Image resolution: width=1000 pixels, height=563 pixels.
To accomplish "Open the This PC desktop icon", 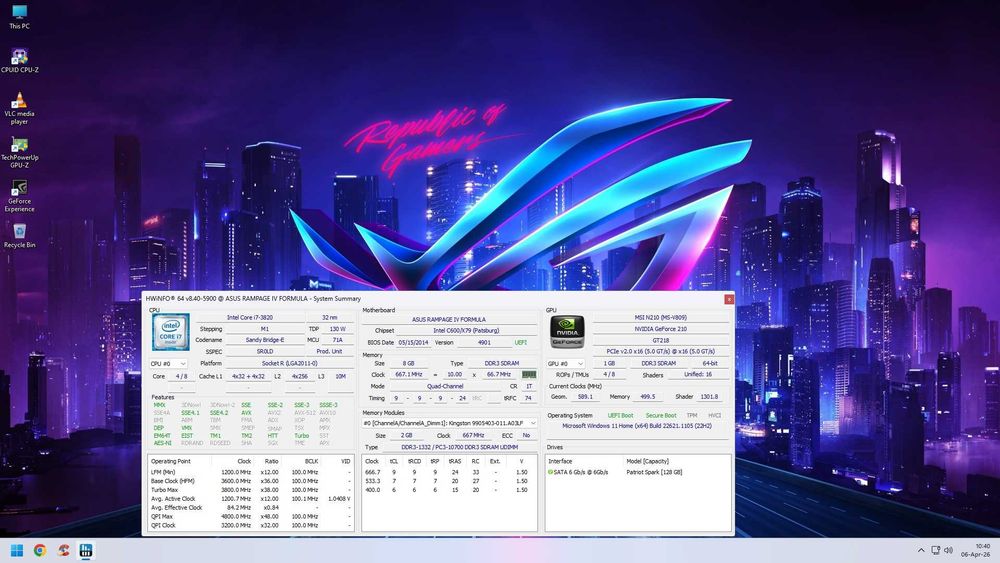I will click(x=19, y=17).
